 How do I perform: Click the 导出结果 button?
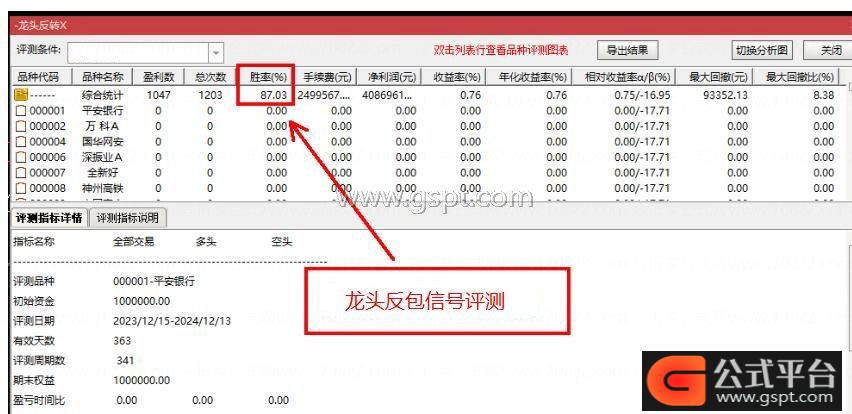[628, 51]
